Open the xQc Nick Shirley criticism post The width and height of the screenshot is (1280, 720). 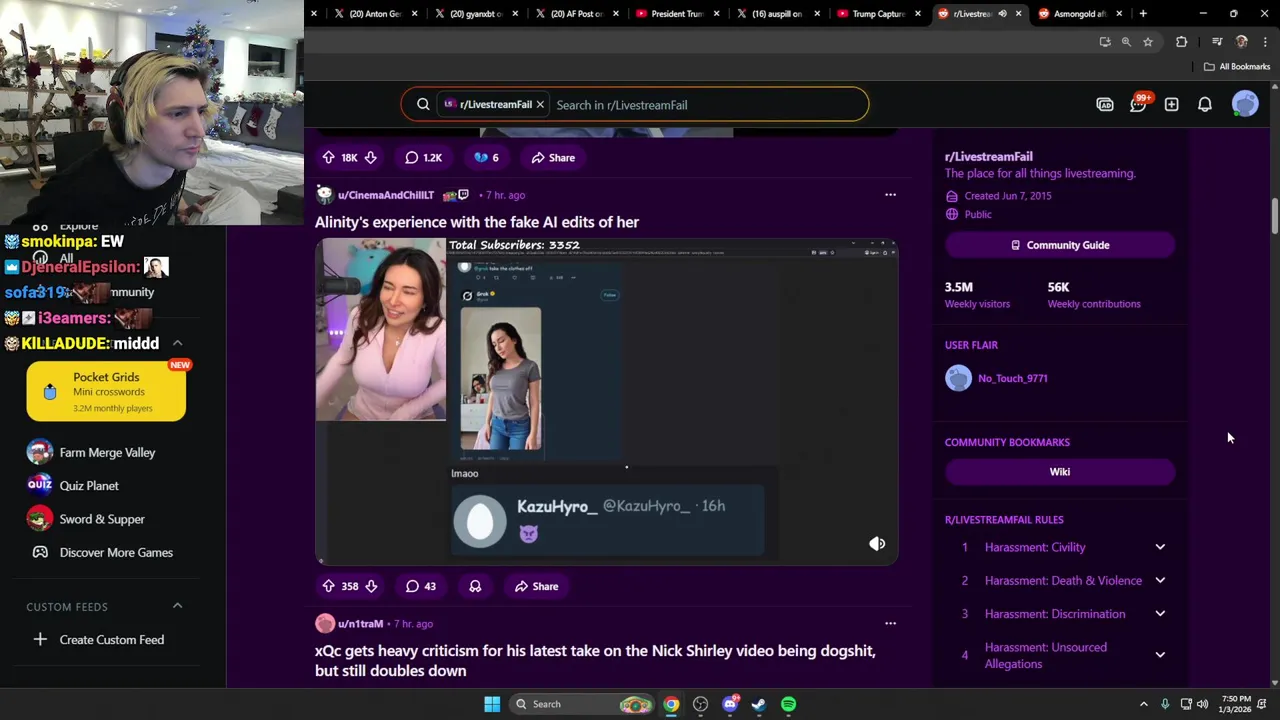pos(595,660)
